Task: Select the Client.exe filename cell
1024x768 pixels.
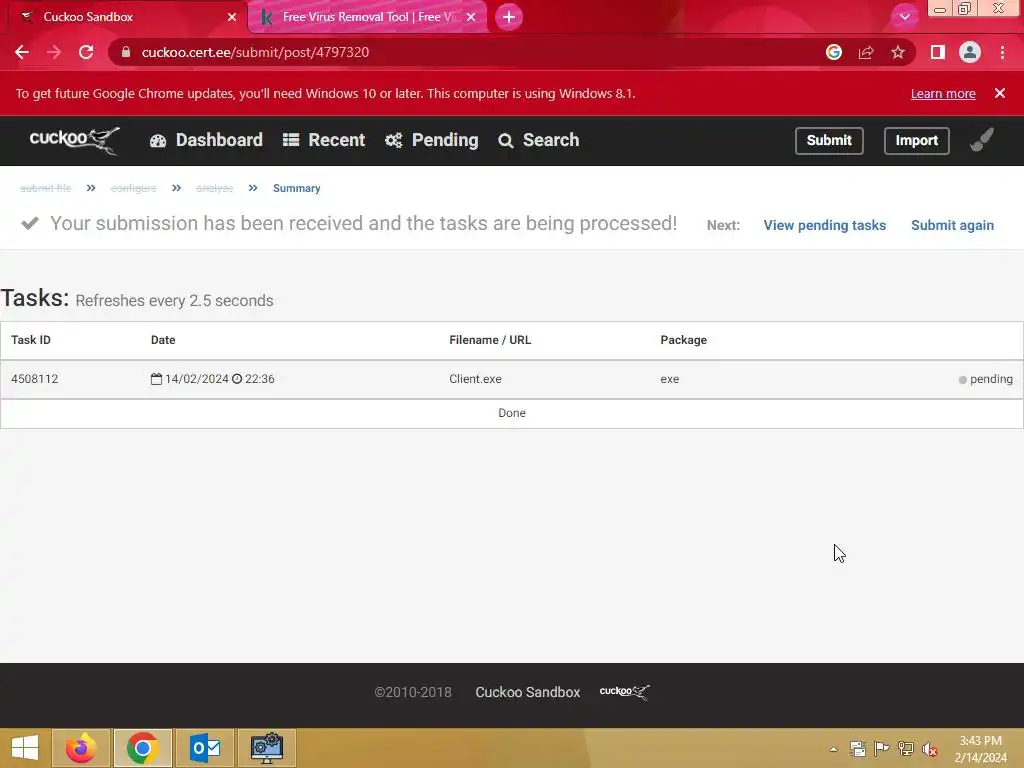Action: (475, 379)
